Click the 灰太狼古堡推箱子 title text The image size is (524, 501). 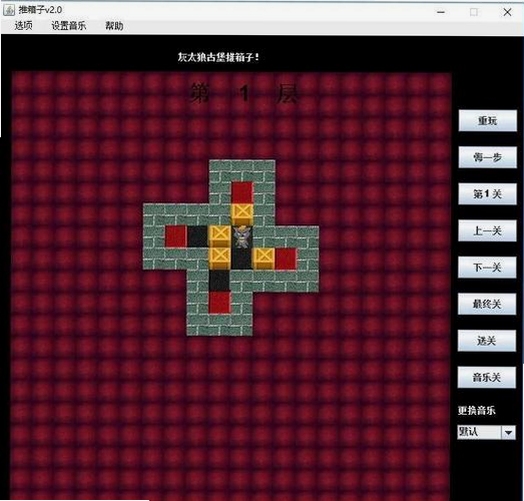click(219, 57)
